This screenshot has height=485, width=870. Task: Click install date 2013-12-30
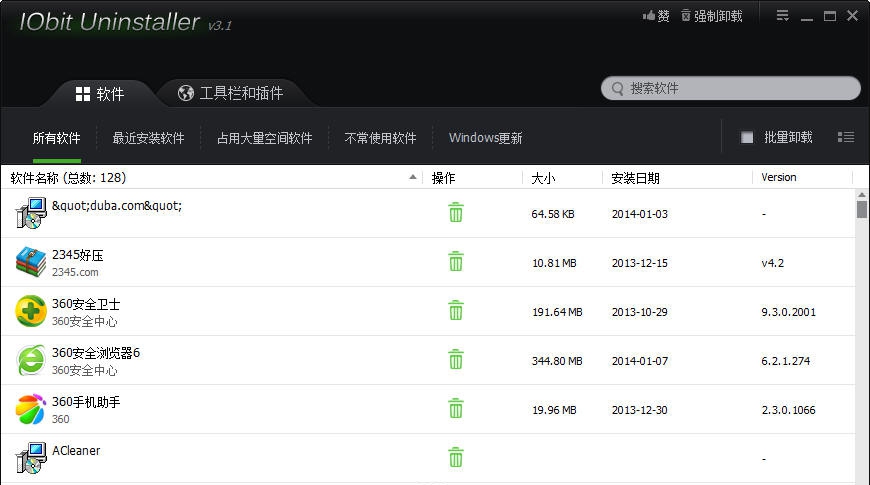click(639, 410)
